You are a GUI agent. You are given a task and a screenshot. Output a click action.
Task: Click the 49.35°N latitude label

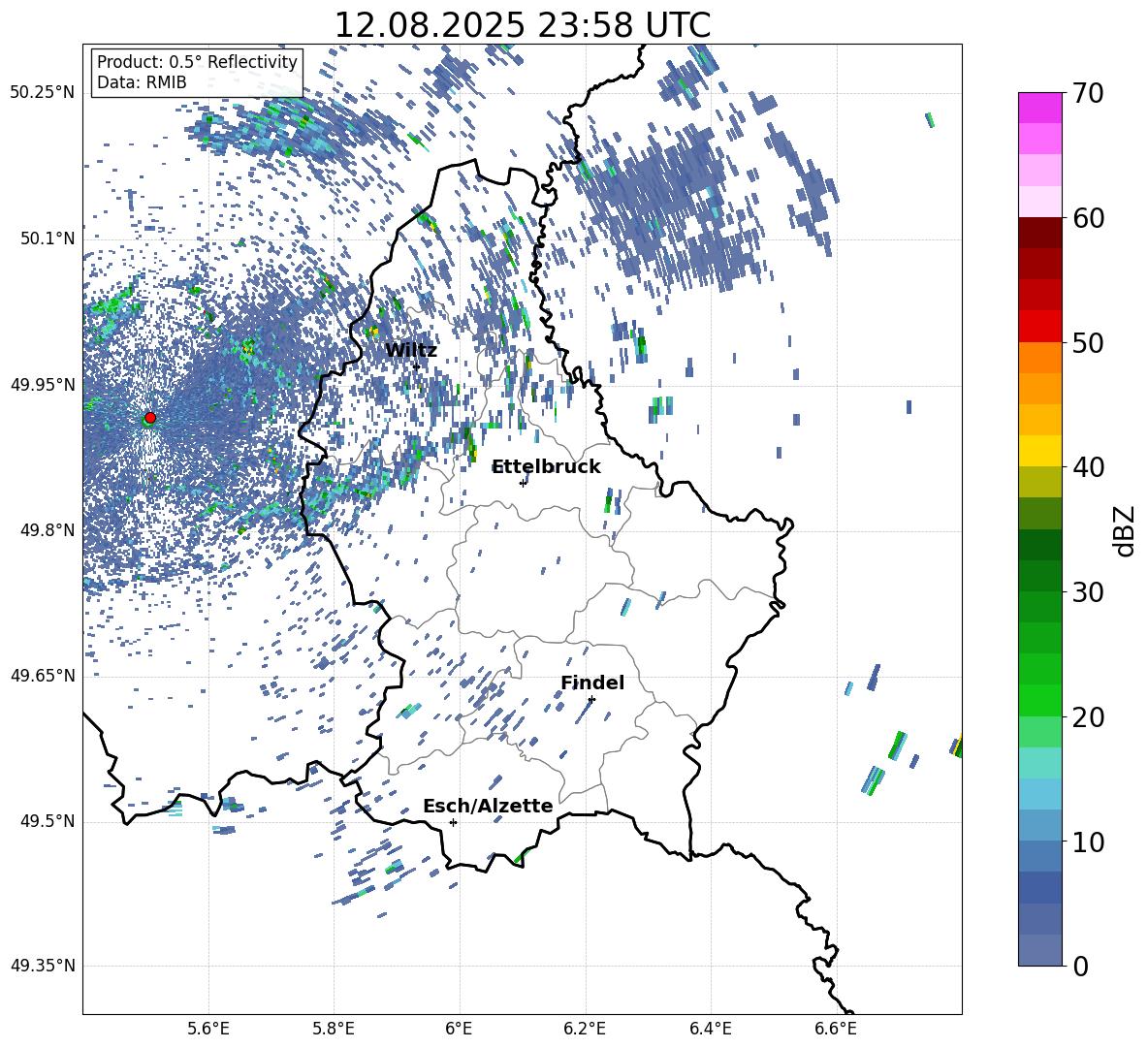(x=44, y=966)
